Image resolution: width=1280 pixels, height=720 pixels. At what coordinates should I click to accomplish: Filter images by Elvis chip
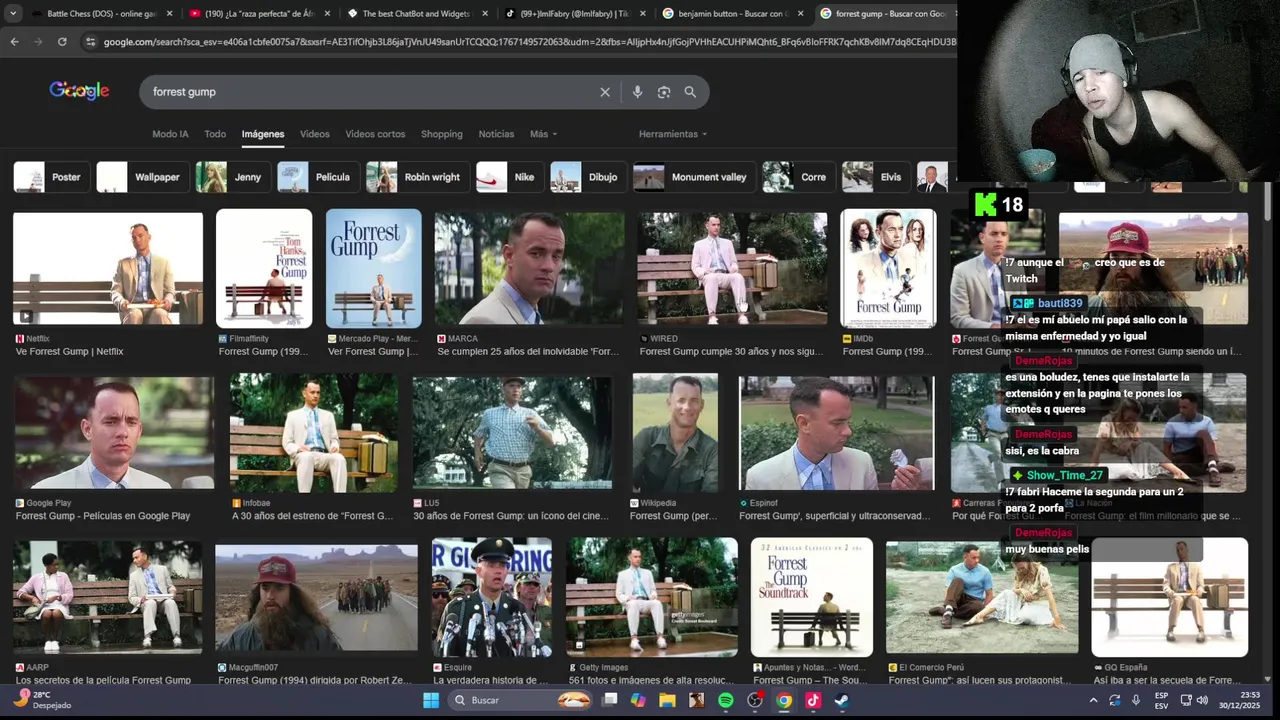click(x=874, y=177)
